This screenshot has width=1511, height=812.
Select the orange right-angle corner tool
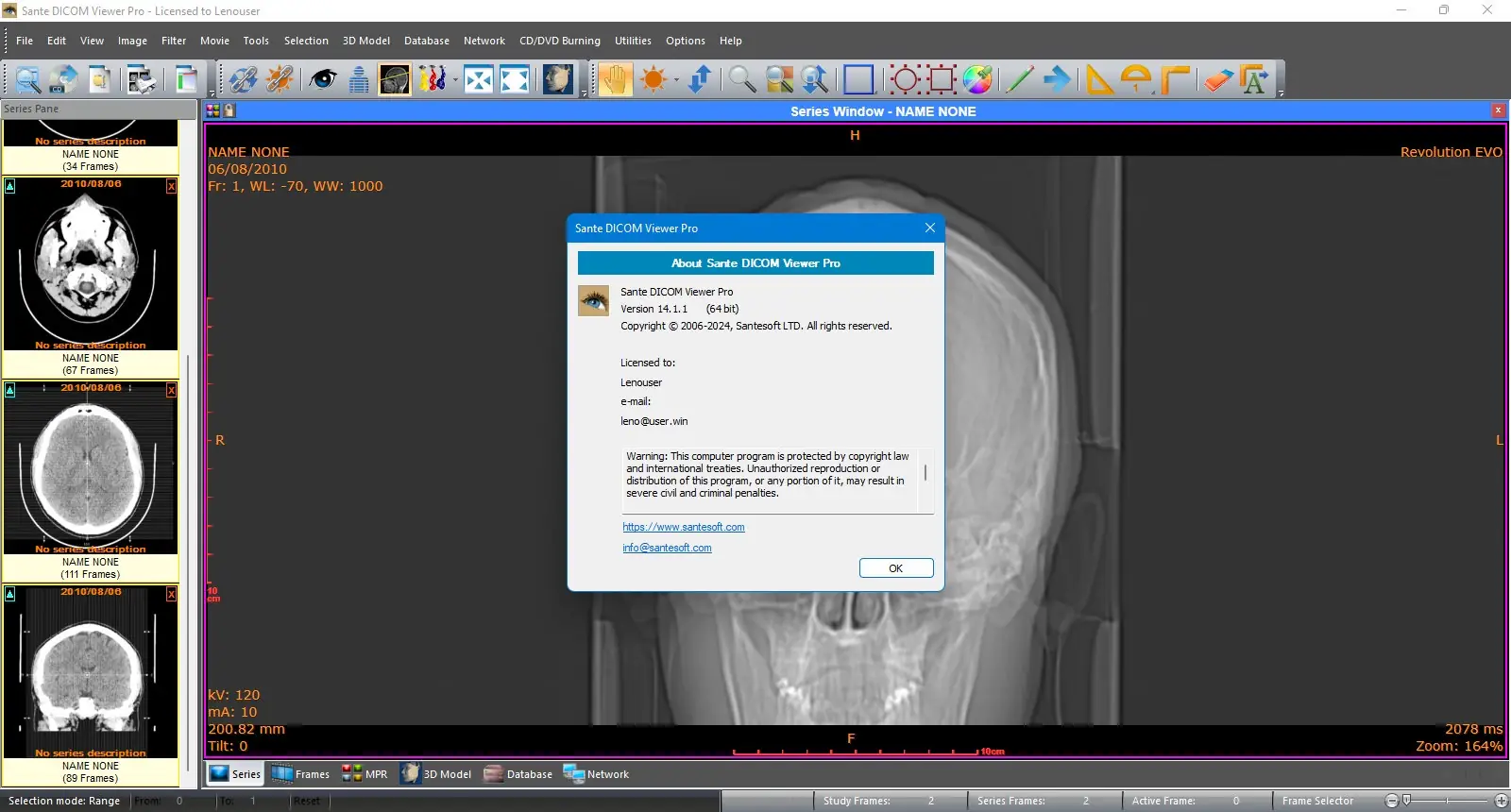click(1174, 79)
